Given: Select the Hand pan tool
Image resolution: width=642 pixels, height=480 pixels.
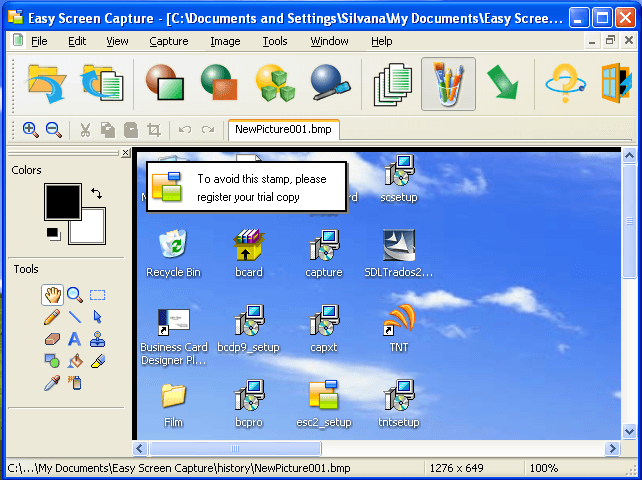Looking at the screenshot, I should pos(52,295).
